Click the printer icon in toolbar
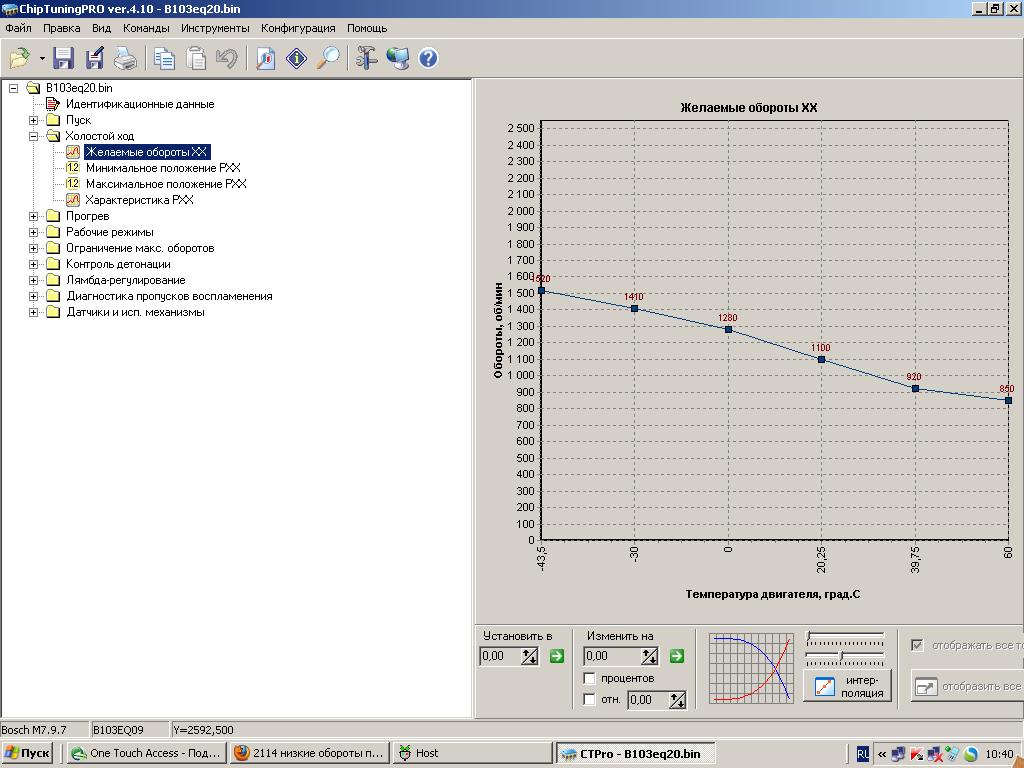Screen dimensions: 1024x768 125,59
